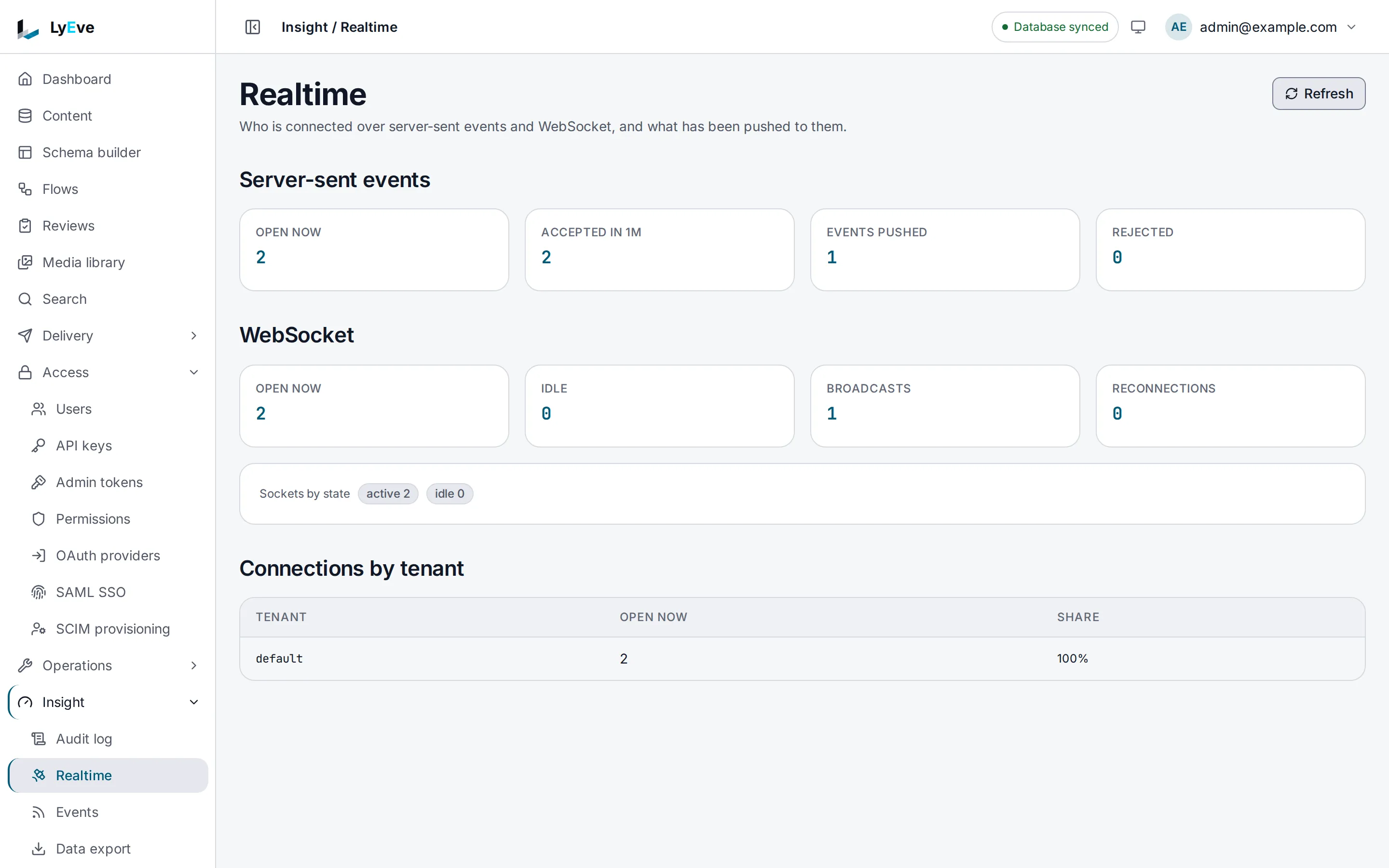Click the TENANT column header
Screen dimensions: 1389x868
tap(281, 617)
